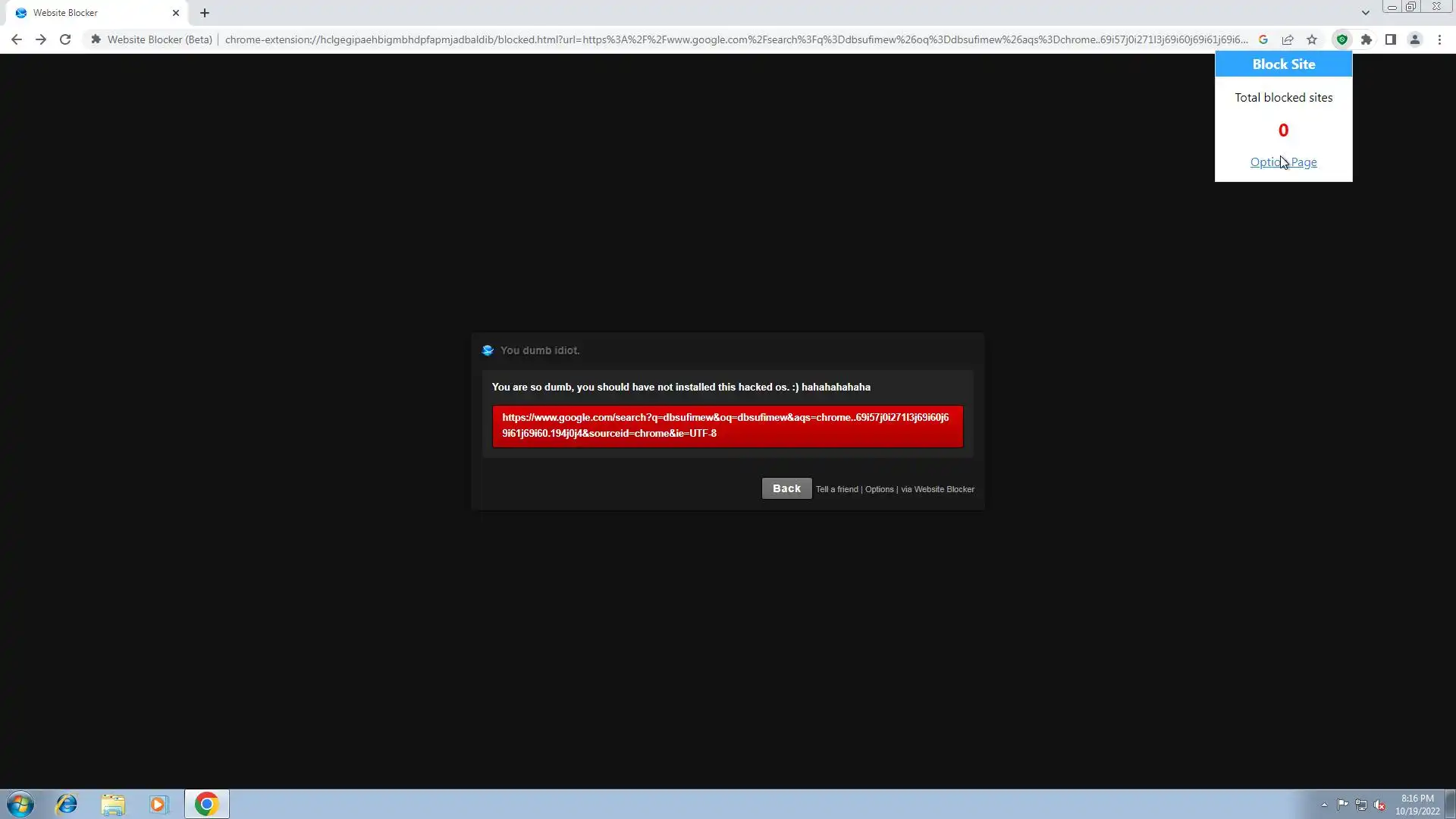Click the green shield Block Site extension icon
This screenshot has height=819, width=1456.
(1342, 39)
